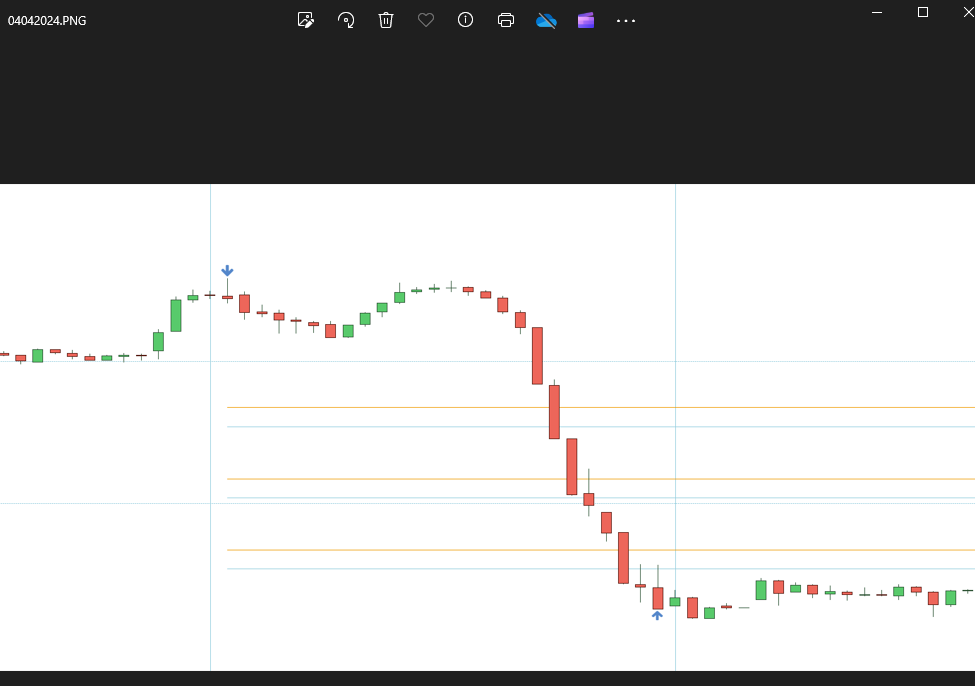The width and height of the screenshot is (975, 686).
Task: Click the OneDrive cloud icon
Action: [546, 20]
